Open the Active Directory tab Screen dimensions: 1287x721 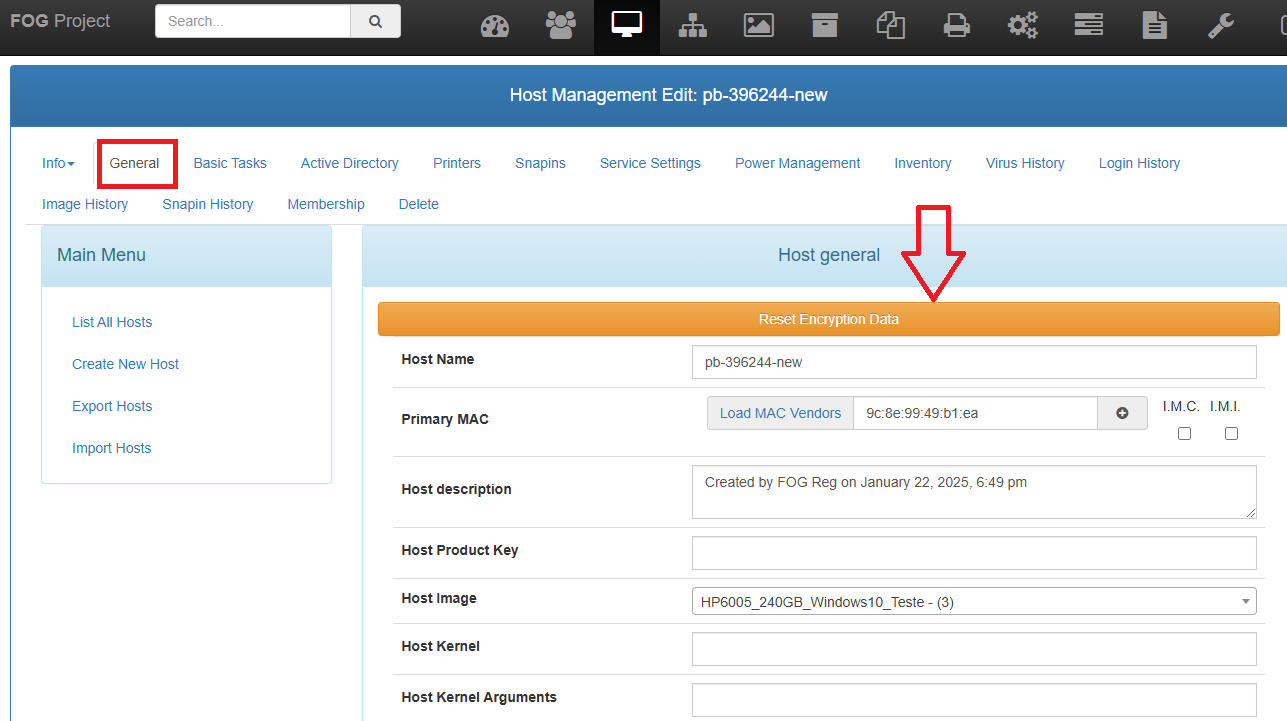click(x=349, y=163)
